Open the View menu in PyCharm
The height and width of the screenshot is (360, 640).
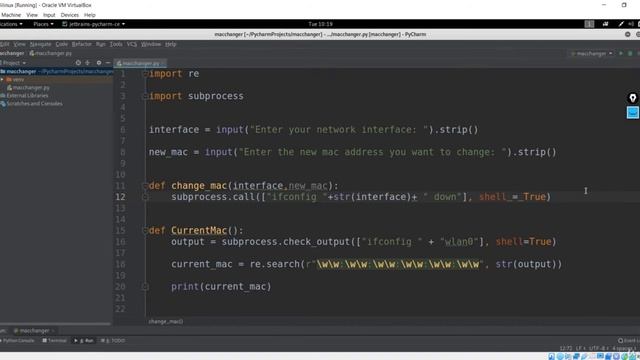[x=19, y=44]
